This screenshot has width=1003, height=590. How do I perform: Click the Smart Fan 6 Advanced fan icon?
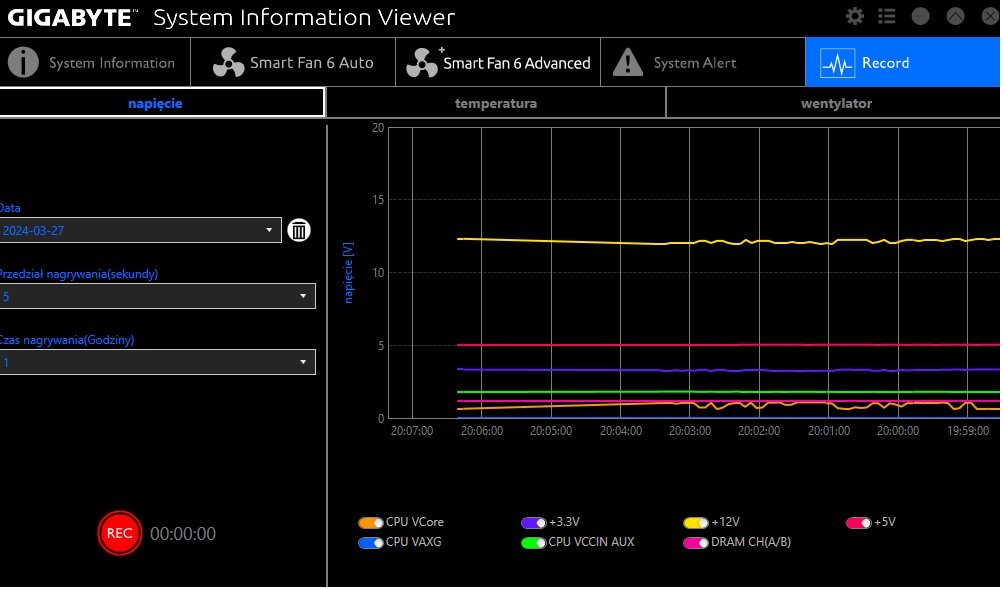tap(422, 63)
